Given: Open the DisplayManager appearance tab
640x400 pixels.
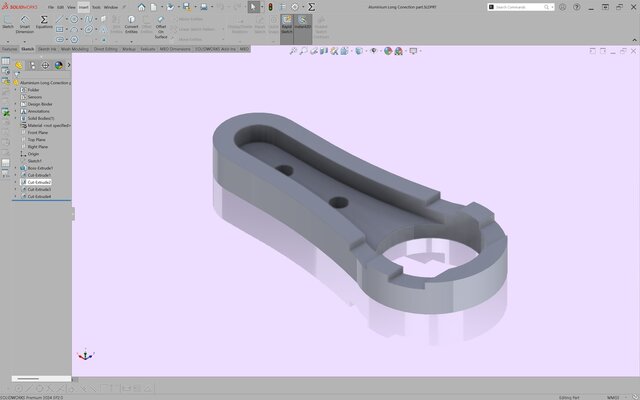Looking at the screenshot, I should click(57, 65).
